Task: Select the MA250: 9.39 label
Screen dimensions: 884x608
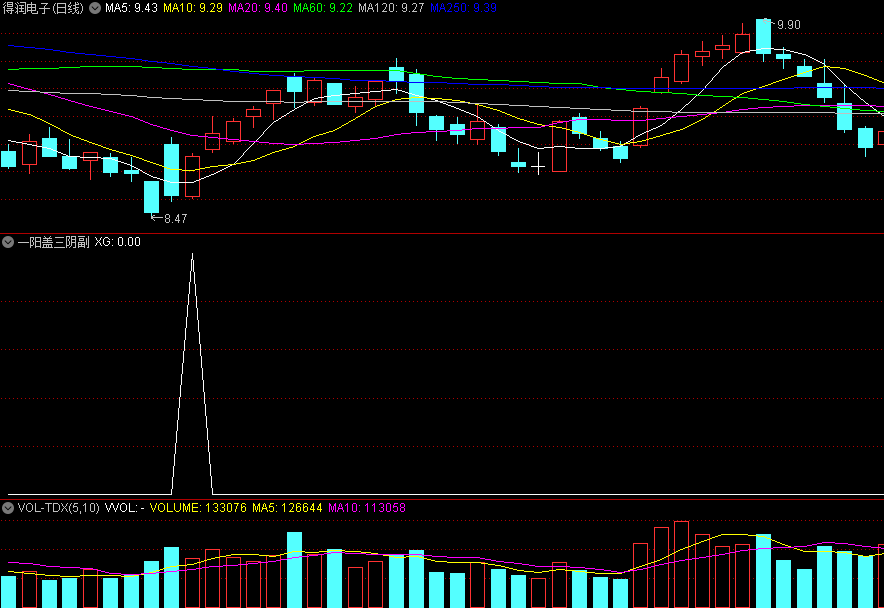Action: [x=463, y=8]
